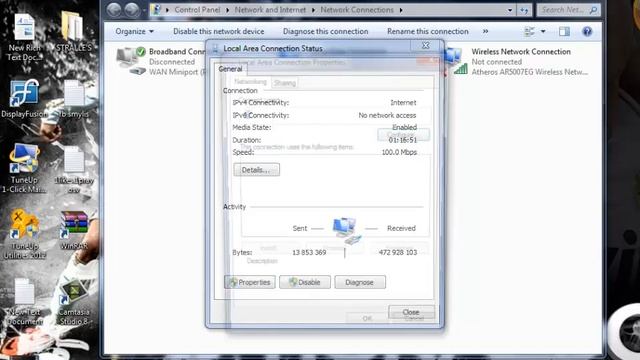The height and width of the screenshot is (360, 640).
Task: Open the Help question mark icon
Action: click(x=587, y=31)
